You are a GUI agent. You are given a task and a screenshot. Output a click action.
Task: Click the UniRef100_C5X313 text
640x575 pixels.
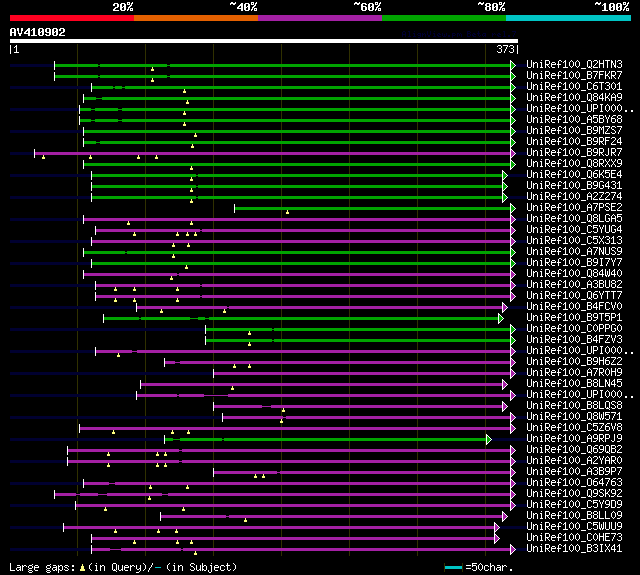click(x=574, y=241)
